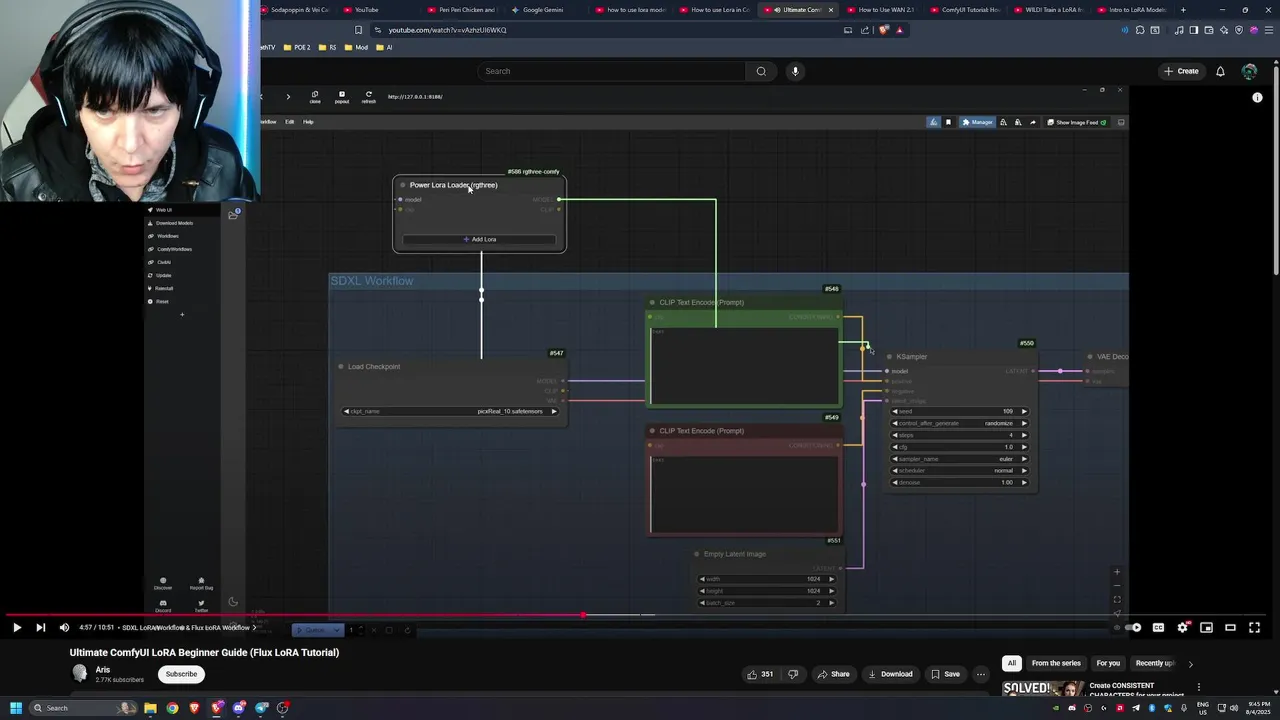Dislike the video
The image size is (1280, 720).
click(793, 674)
